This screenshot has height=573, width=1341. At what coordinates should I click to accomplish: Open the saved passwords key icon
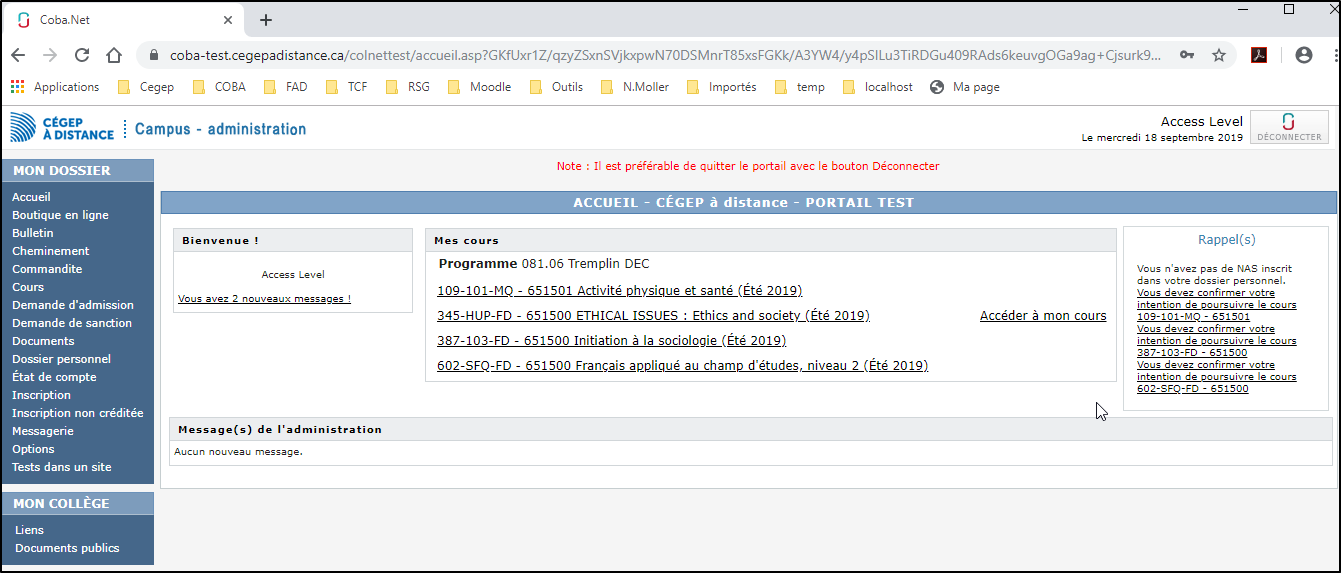click(x=1187, y=56)
